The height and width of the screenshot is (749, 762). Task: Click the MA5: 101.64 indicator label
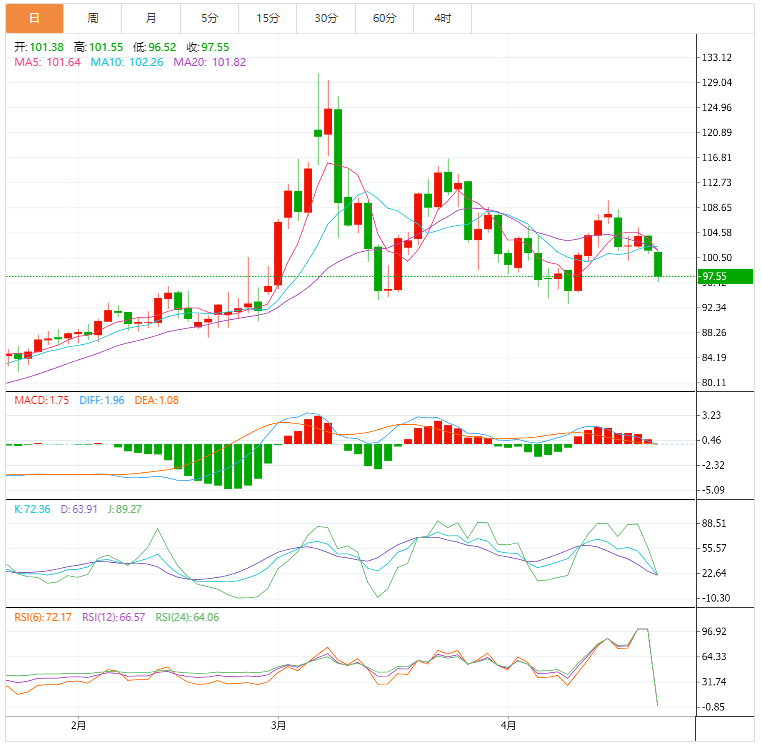pos(47,62)
